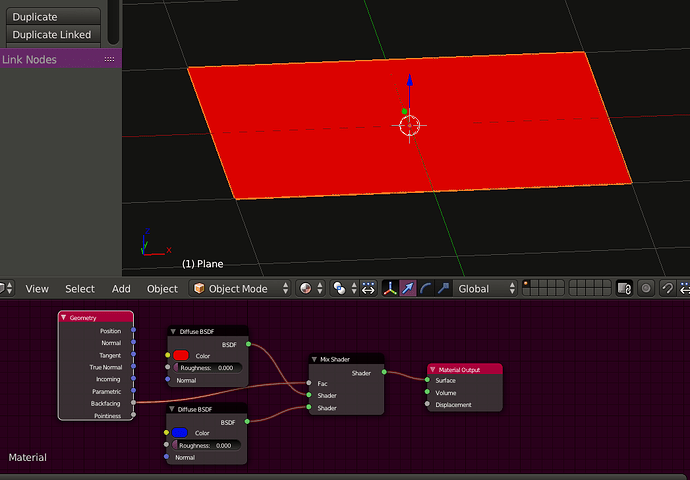The height and width of the screenshot is (480, 690).
Task: Collapse the blue Diffuse BSDF node
Action: pos(172,409)
